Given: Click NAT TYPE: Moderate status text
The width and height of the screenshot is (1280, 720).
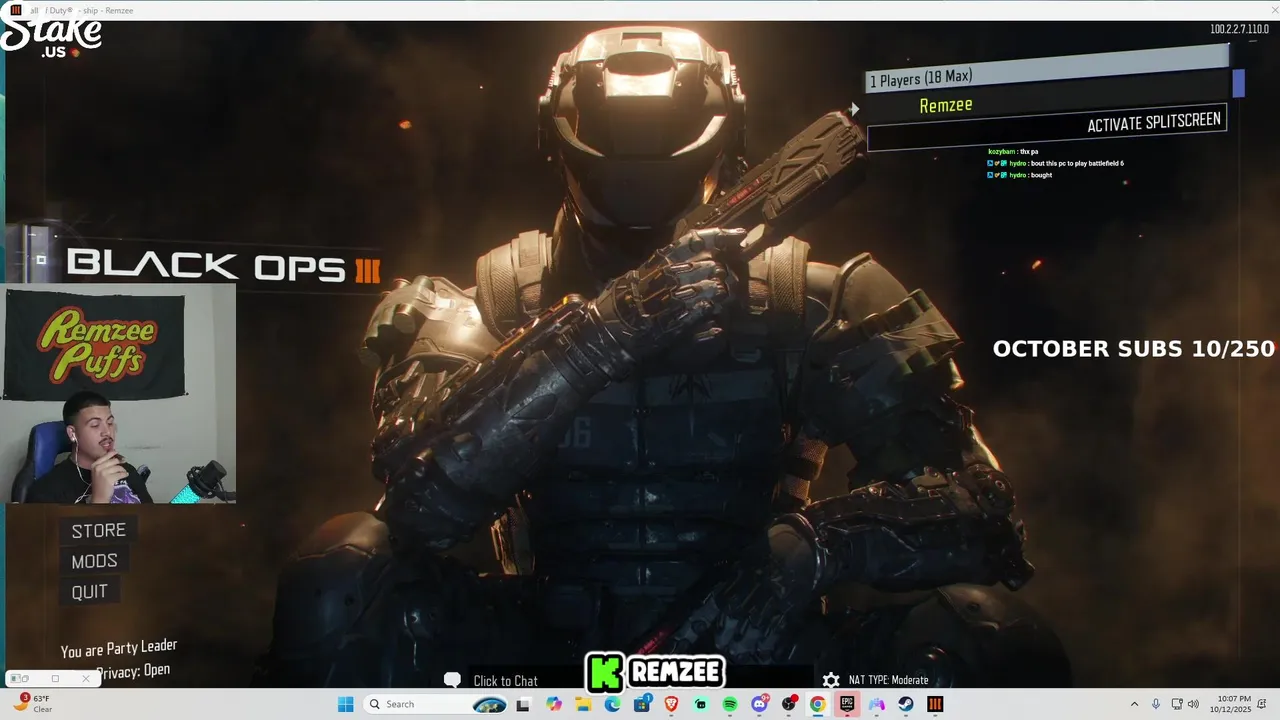Looking at the screenshot, I should point(889,680).
